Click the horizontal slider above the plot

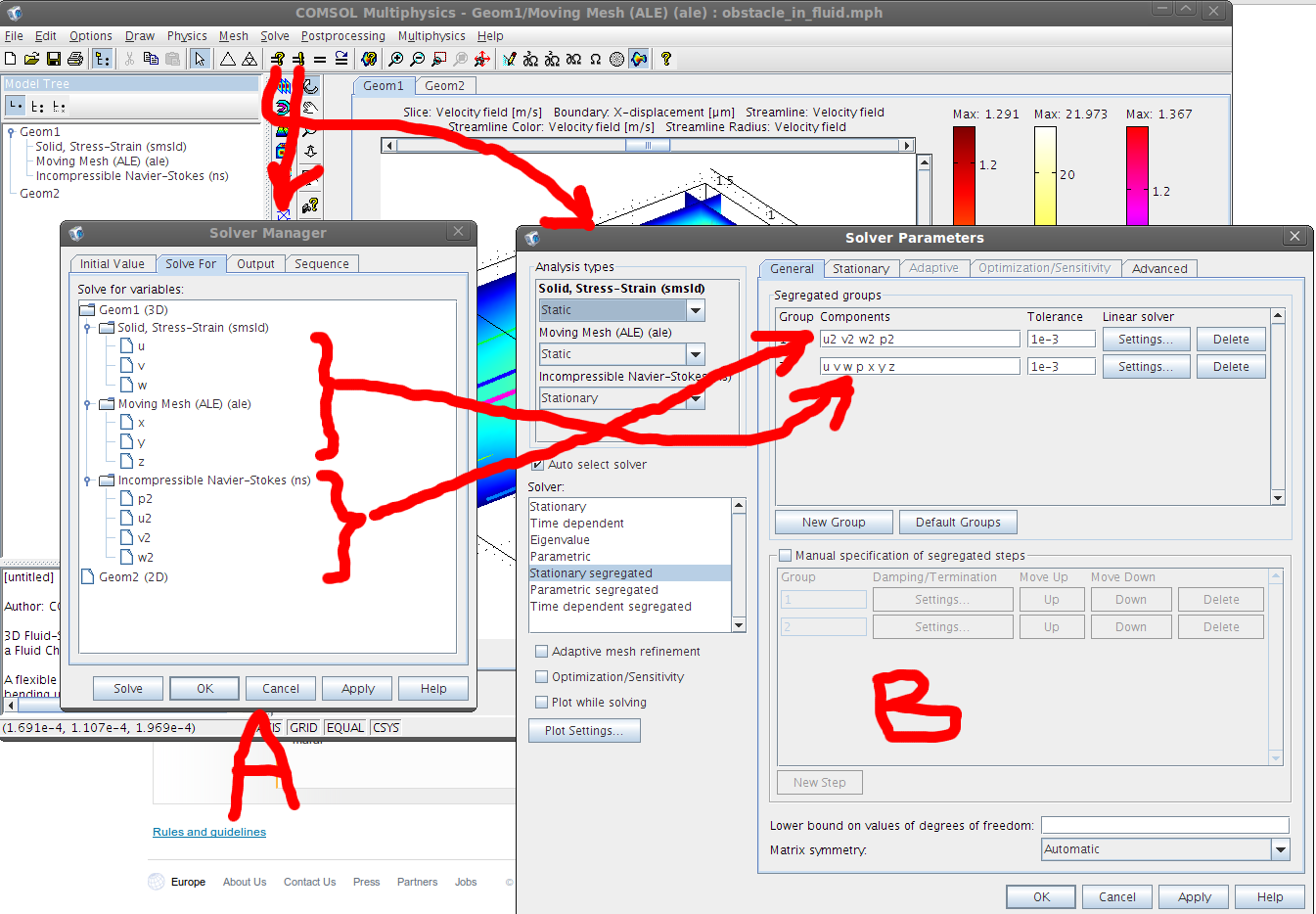[x=648, y=146]
